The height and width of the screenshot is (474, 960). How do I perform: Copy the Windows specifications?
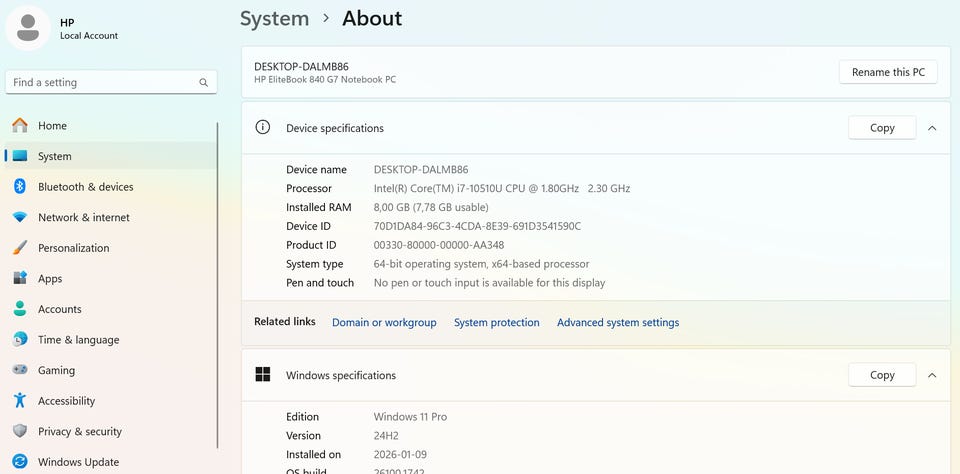click(x=882, y=375)
